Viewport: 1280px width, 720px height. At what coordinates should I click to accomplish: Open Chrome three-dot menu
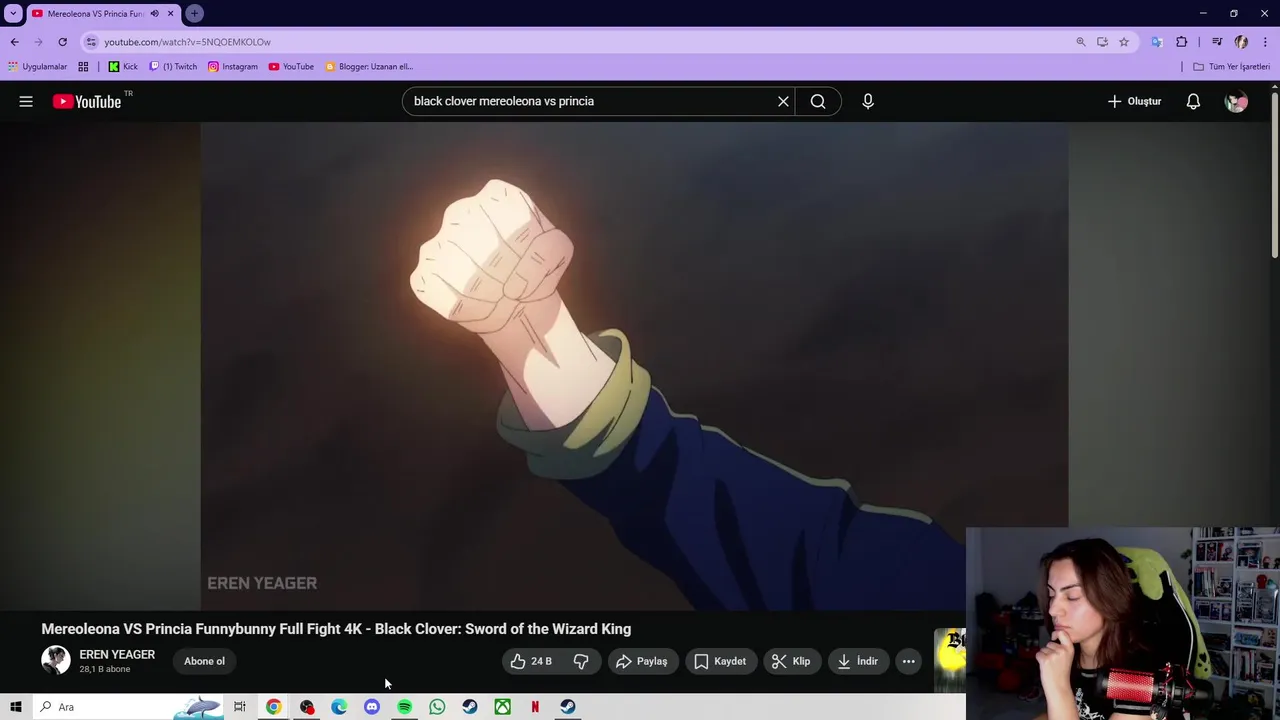(1265, 42)
